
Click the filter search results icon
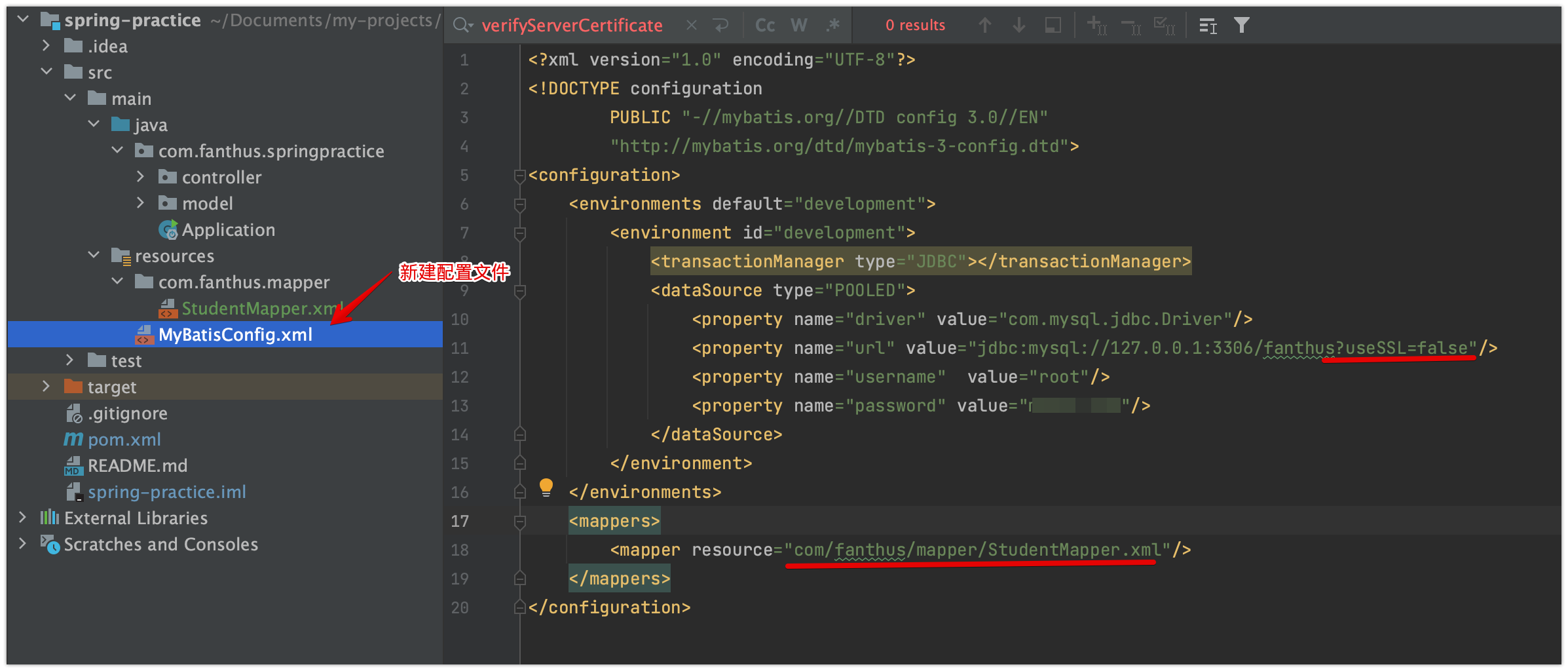(x=1241, y=26)
